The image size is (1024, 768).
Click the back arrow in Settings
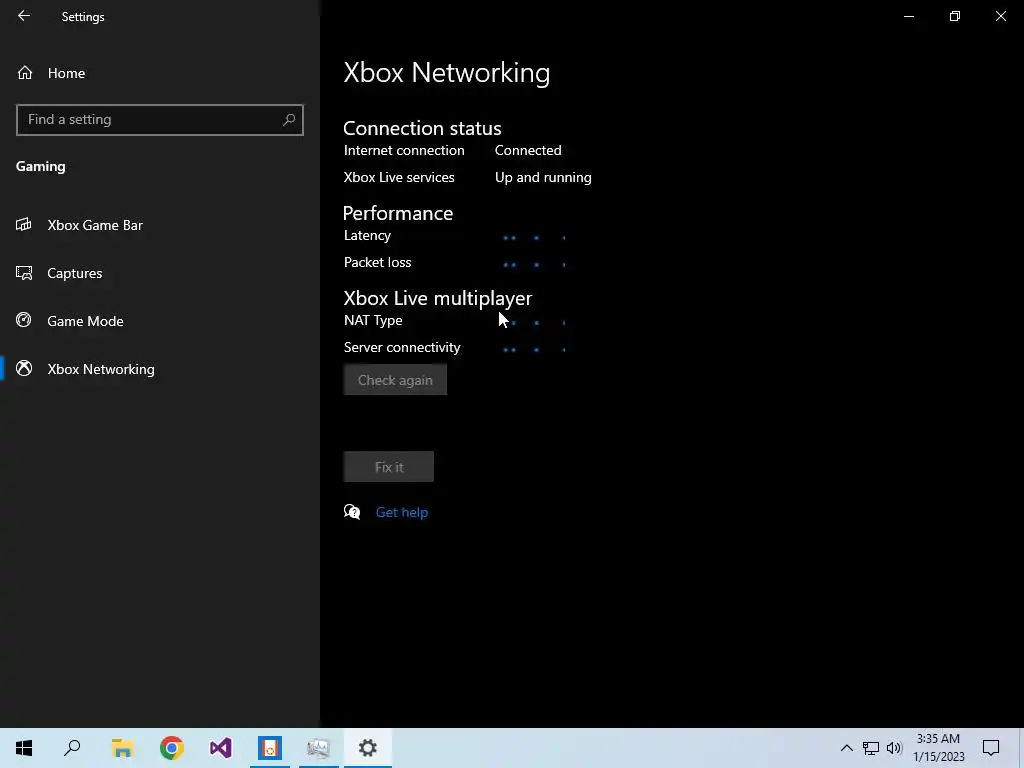24,16
